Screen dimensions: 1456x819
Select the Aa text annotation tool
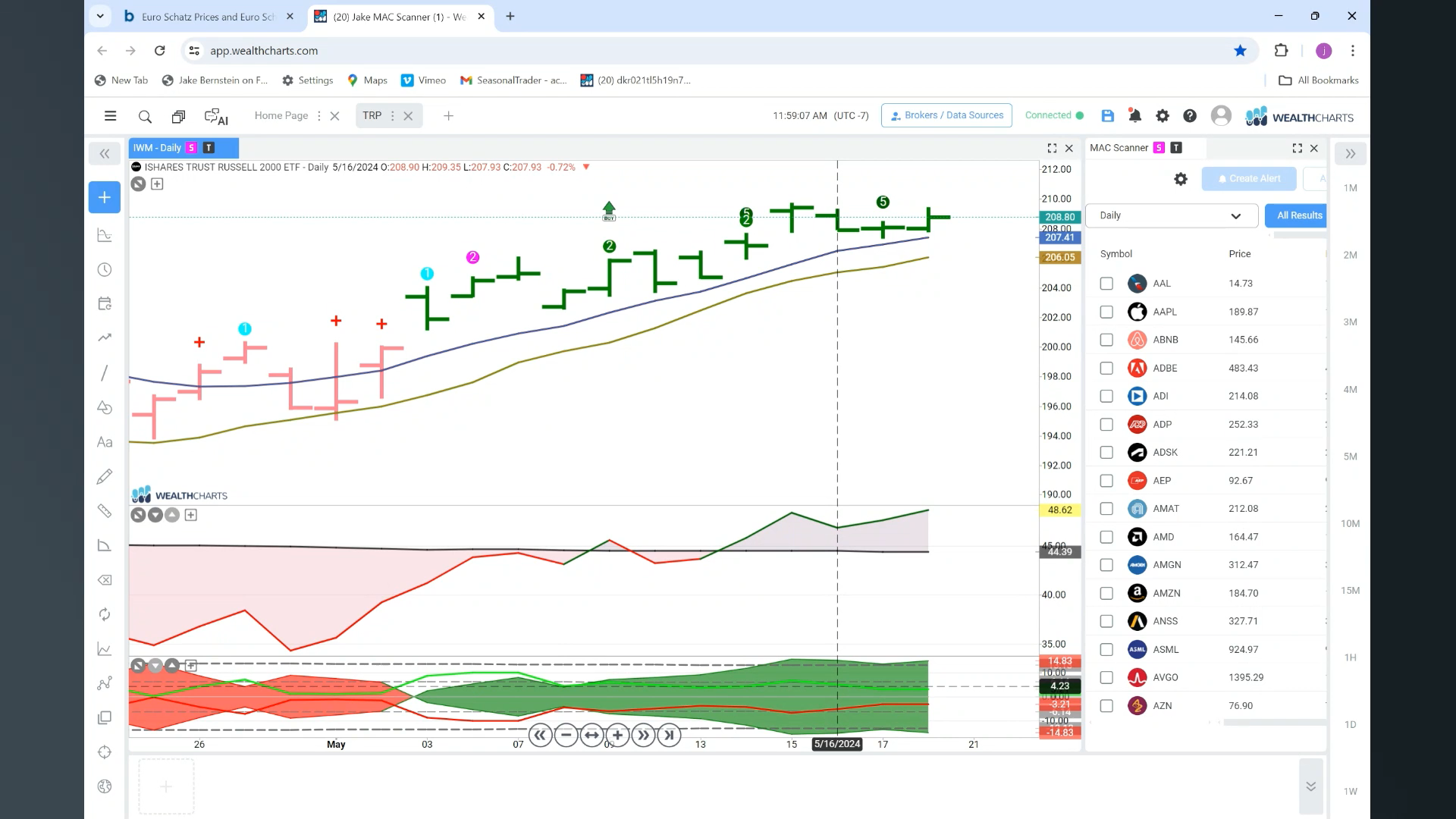[105, 442]
